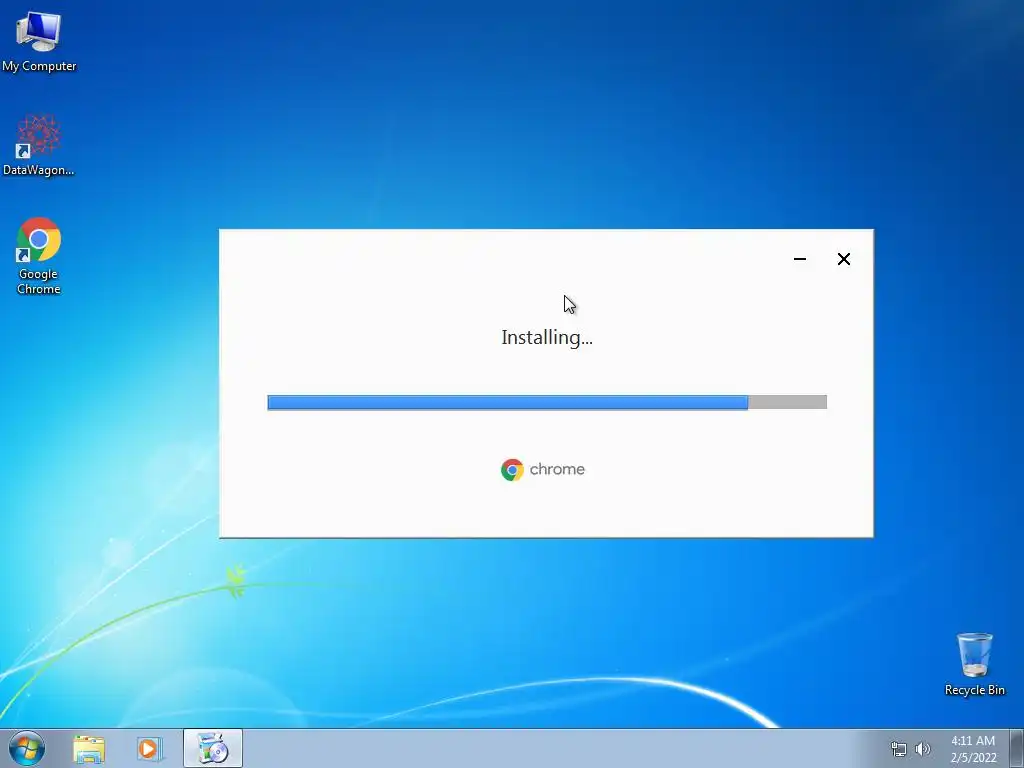The width and height of the screenshot is (1024, 768).
Task: Select the Recycle Bin icon
Action: click(974, 664)
